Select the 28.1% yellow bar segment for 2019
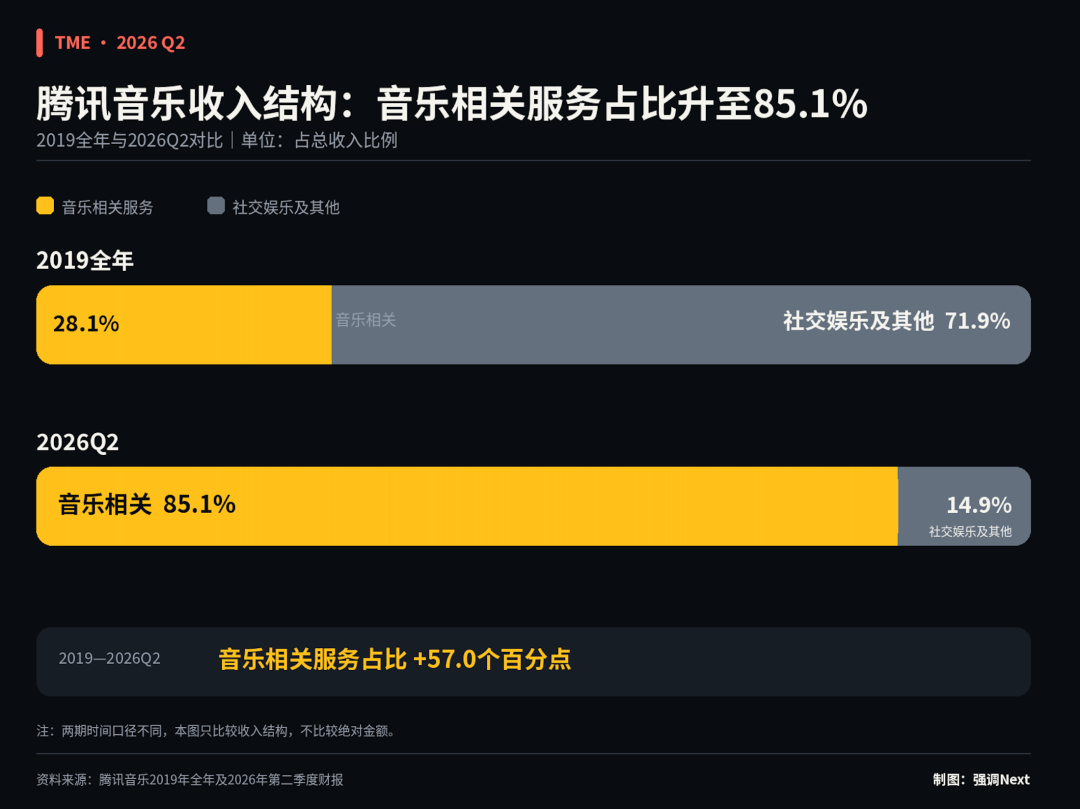The image size is (1080, 809). point(184,324)
